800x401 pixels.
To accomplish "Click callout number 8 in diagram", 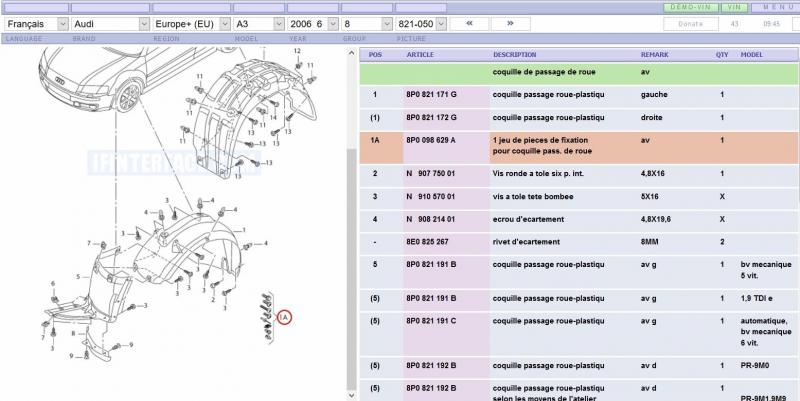I will [x=73, y=334].
